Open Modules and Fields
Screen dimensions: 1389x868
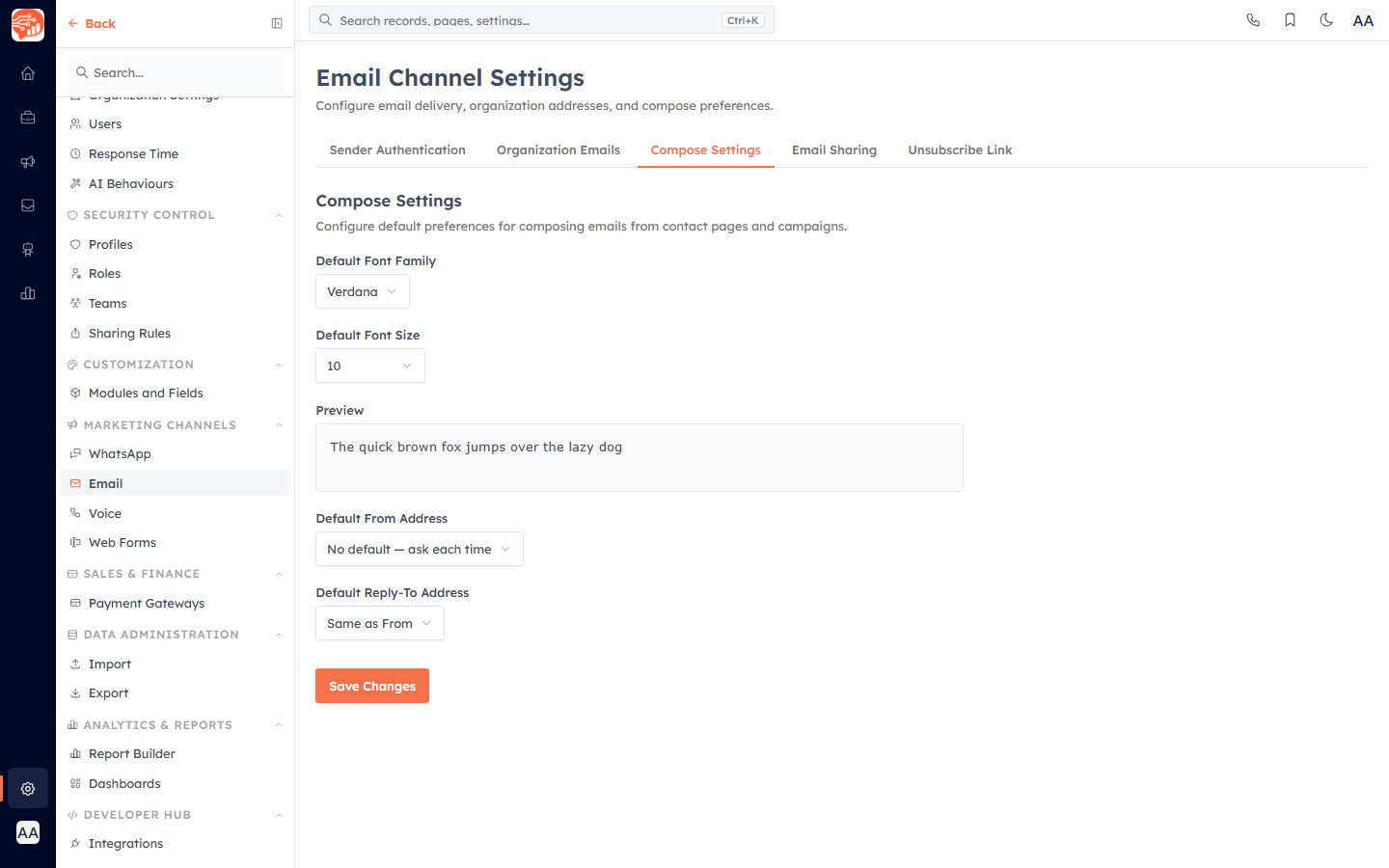(175, 393)
